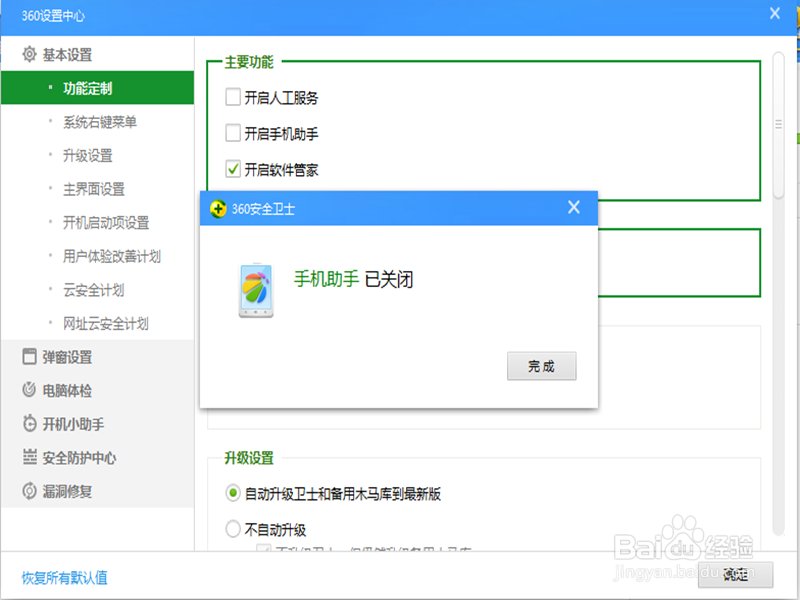Open 弹窗设置 from the sidebar
The height and width of the screenshot is (600, 800).
(60, 356)
